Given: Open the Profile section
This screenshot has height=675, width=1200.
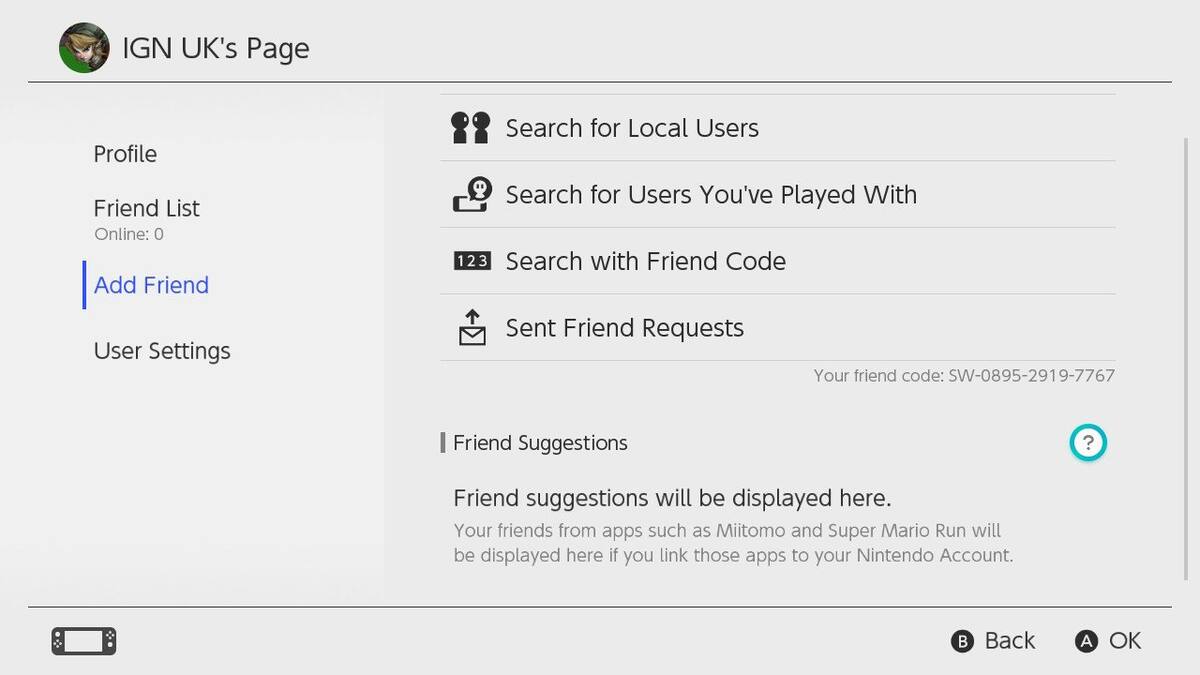Looking at the screenshot, I should click(x=125, y=154).
